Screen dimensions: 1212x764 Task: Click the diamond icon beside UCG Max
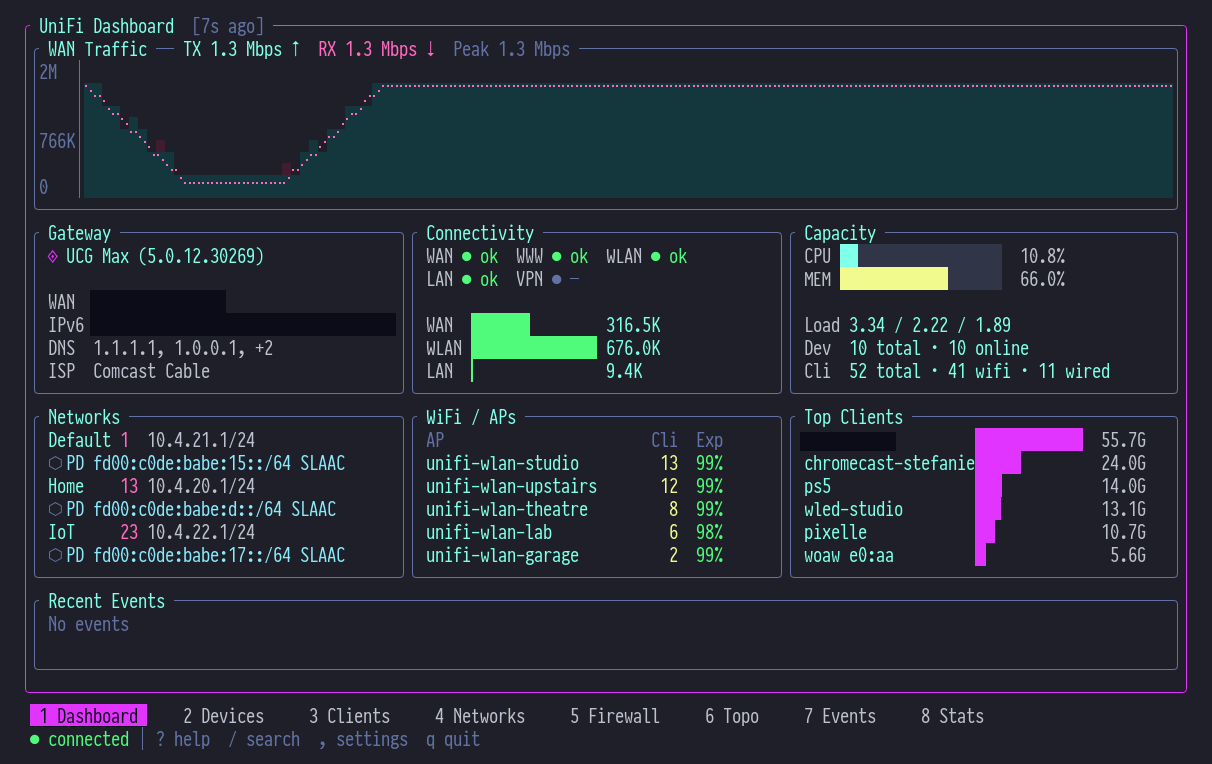click(x=53, y=257)
